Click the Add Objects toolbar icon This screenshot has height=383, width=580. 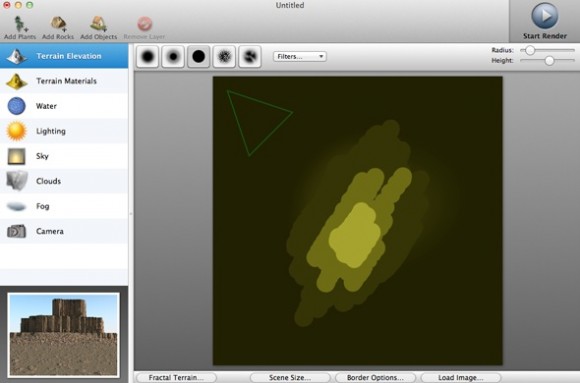coord(98,24)
